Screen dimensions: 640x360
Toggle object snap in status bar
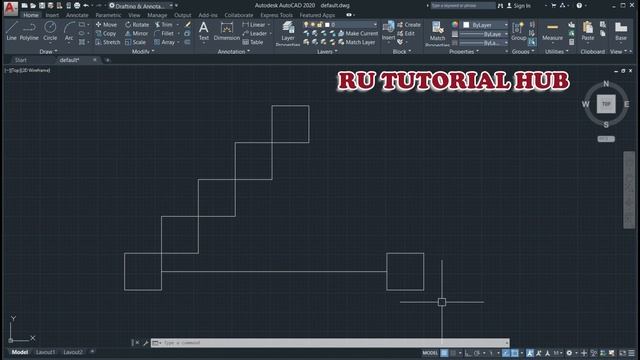click(515, 353)
